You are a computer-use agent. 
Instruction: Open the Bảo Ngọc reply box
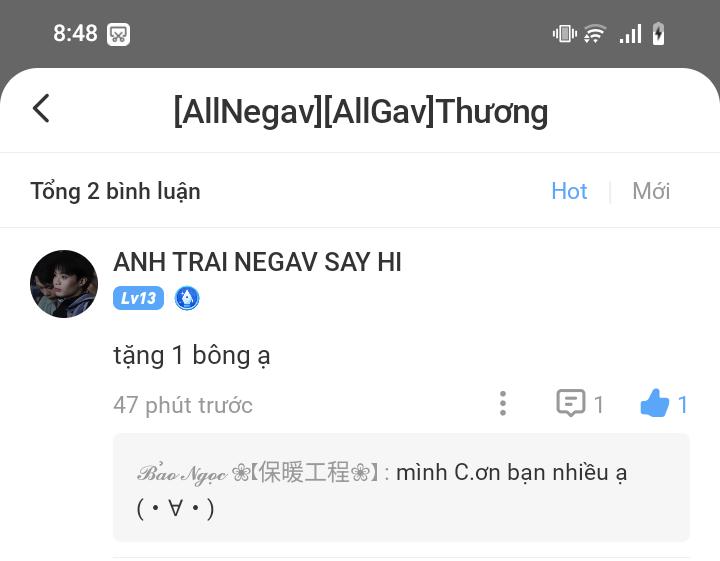pyautogui.click(x=401, y=488)
